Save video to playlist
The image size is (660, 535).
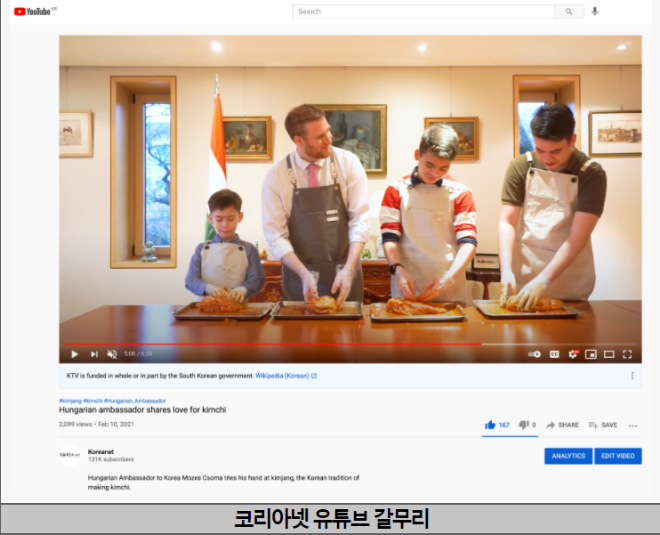click(603, 425)
